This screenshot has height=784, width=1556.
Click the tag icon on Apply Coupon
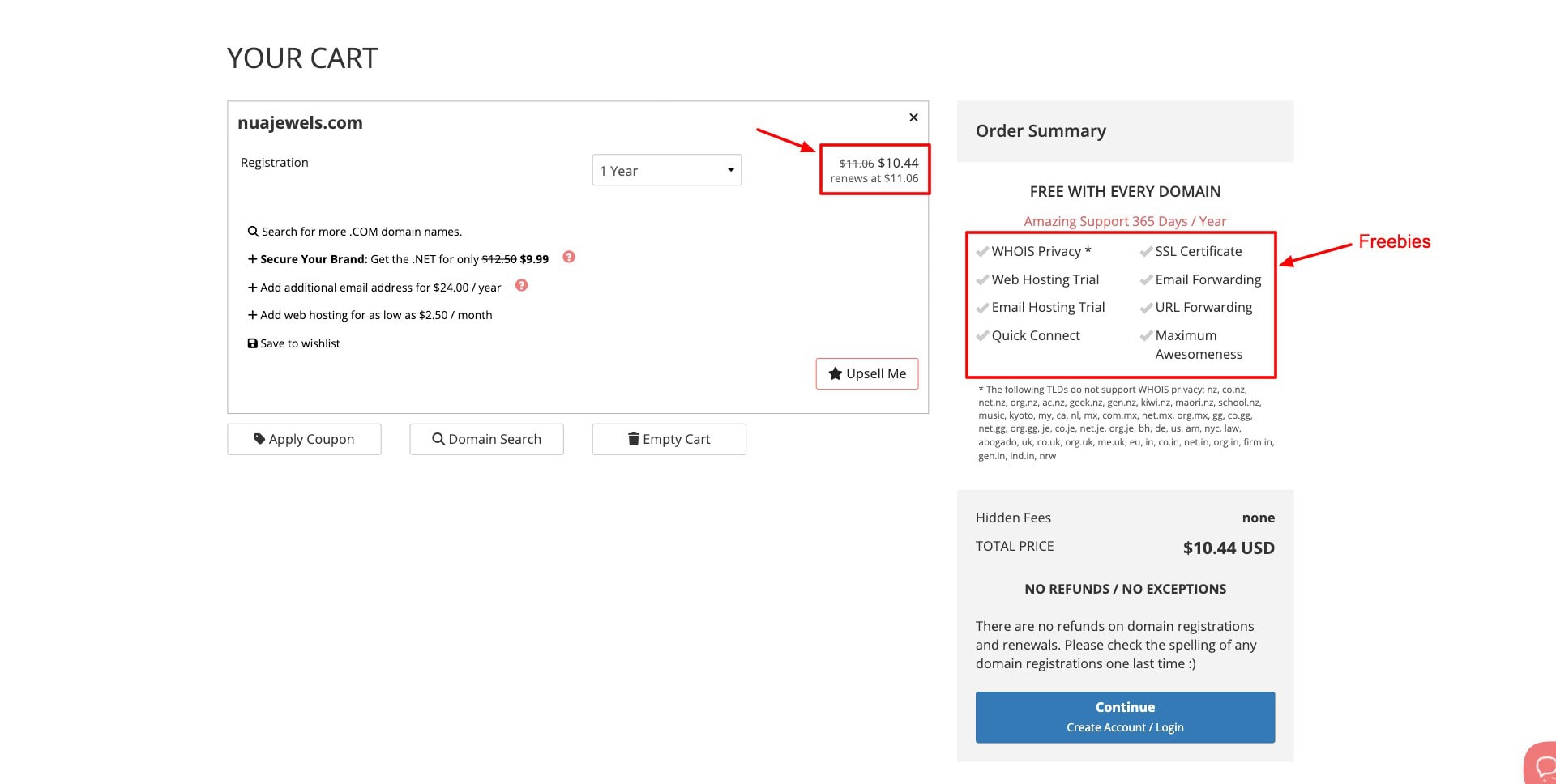[x=259, y=439]
